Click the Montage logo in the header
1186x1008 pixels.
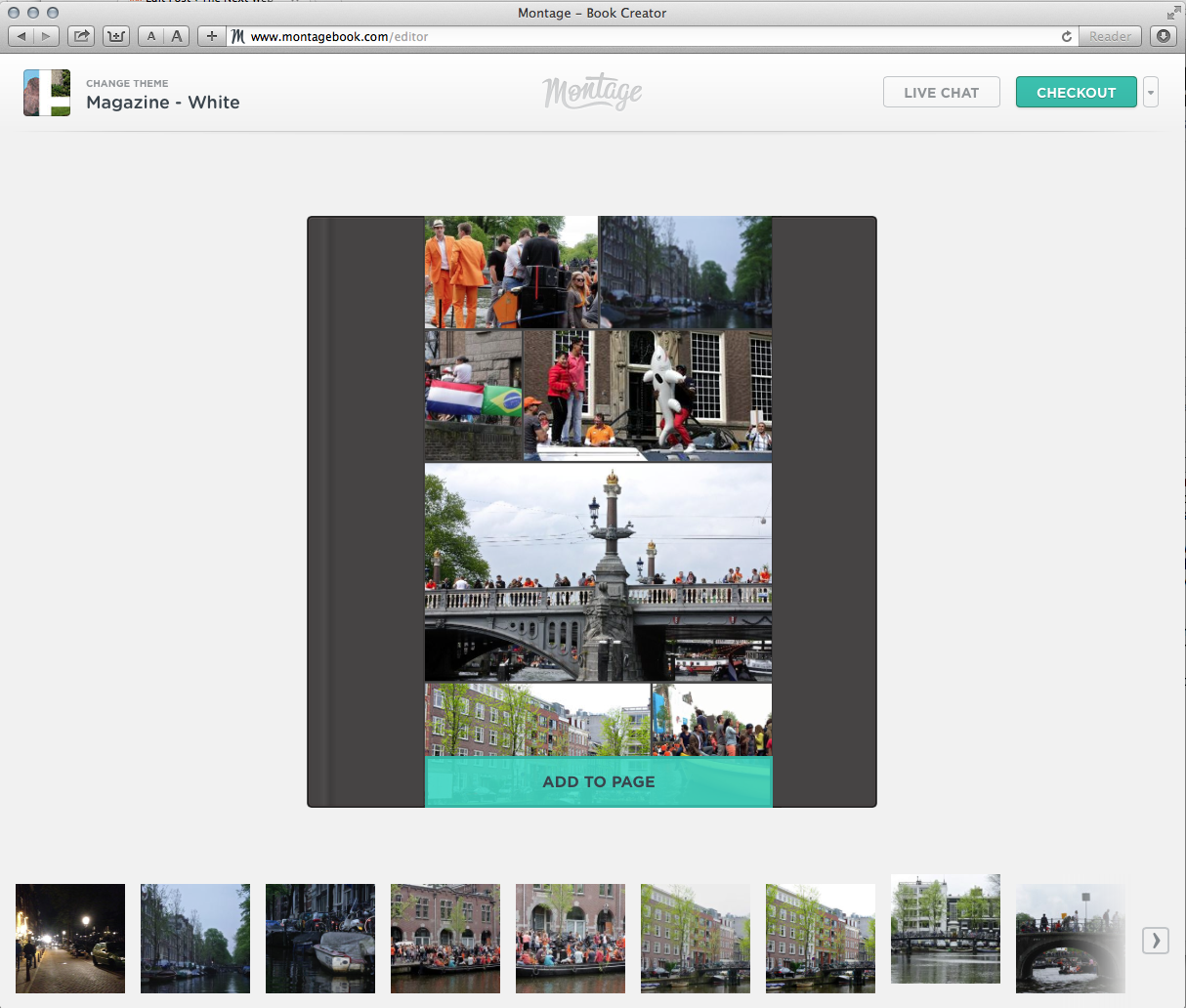click(592, 92)
